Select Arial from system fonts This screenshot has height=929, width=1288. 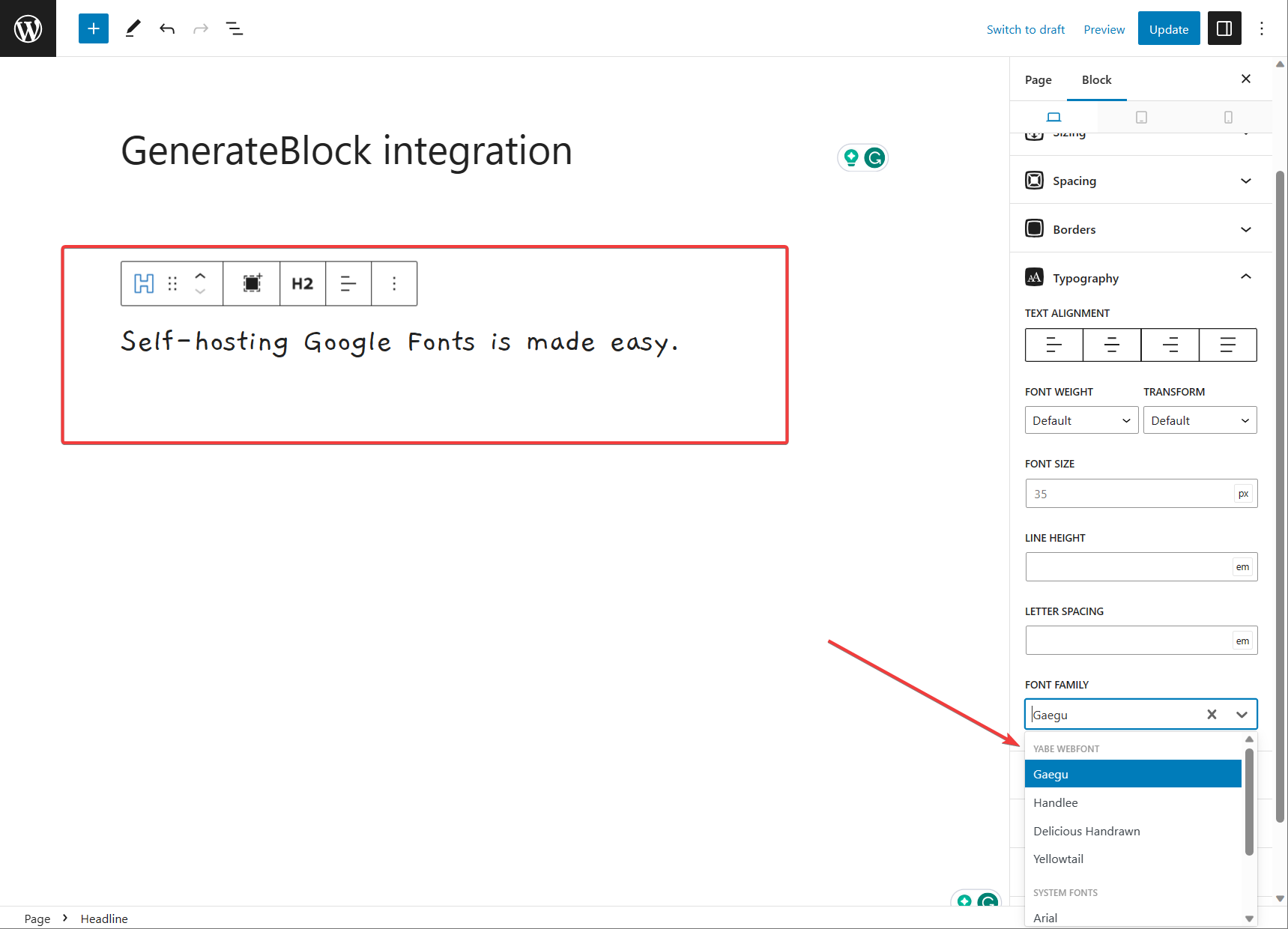point(1133,918)
